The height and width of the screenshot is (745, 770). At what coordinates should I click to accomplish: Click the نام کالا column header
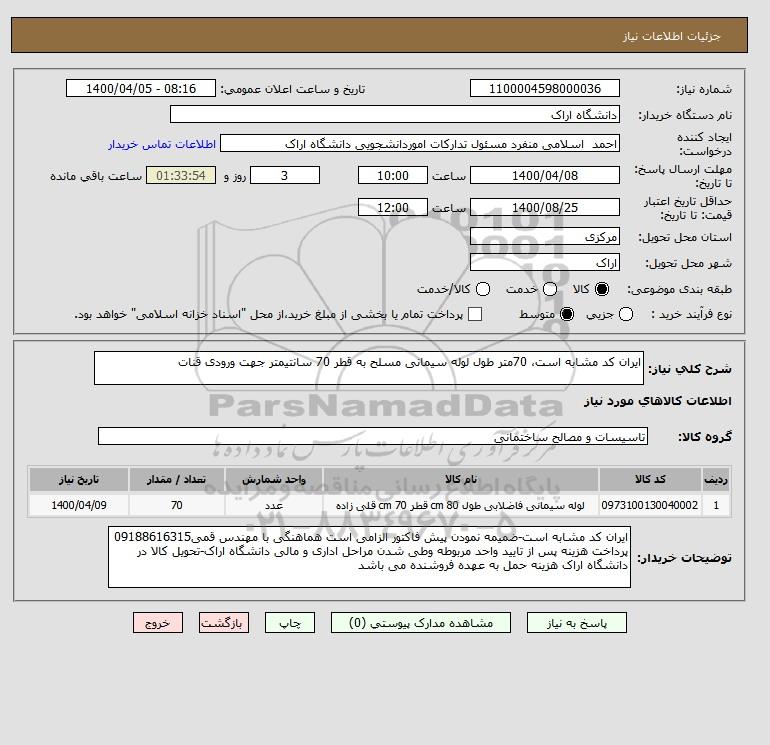pyautogui.click(x=461, y=479)
